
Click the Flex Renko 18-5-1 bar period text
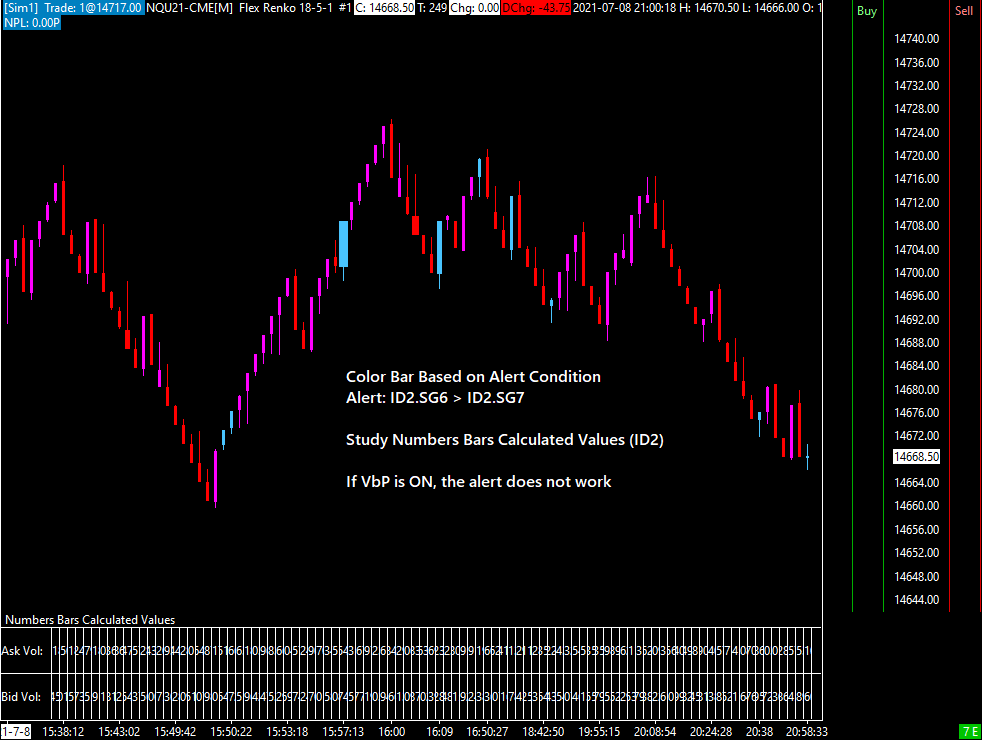286,8
